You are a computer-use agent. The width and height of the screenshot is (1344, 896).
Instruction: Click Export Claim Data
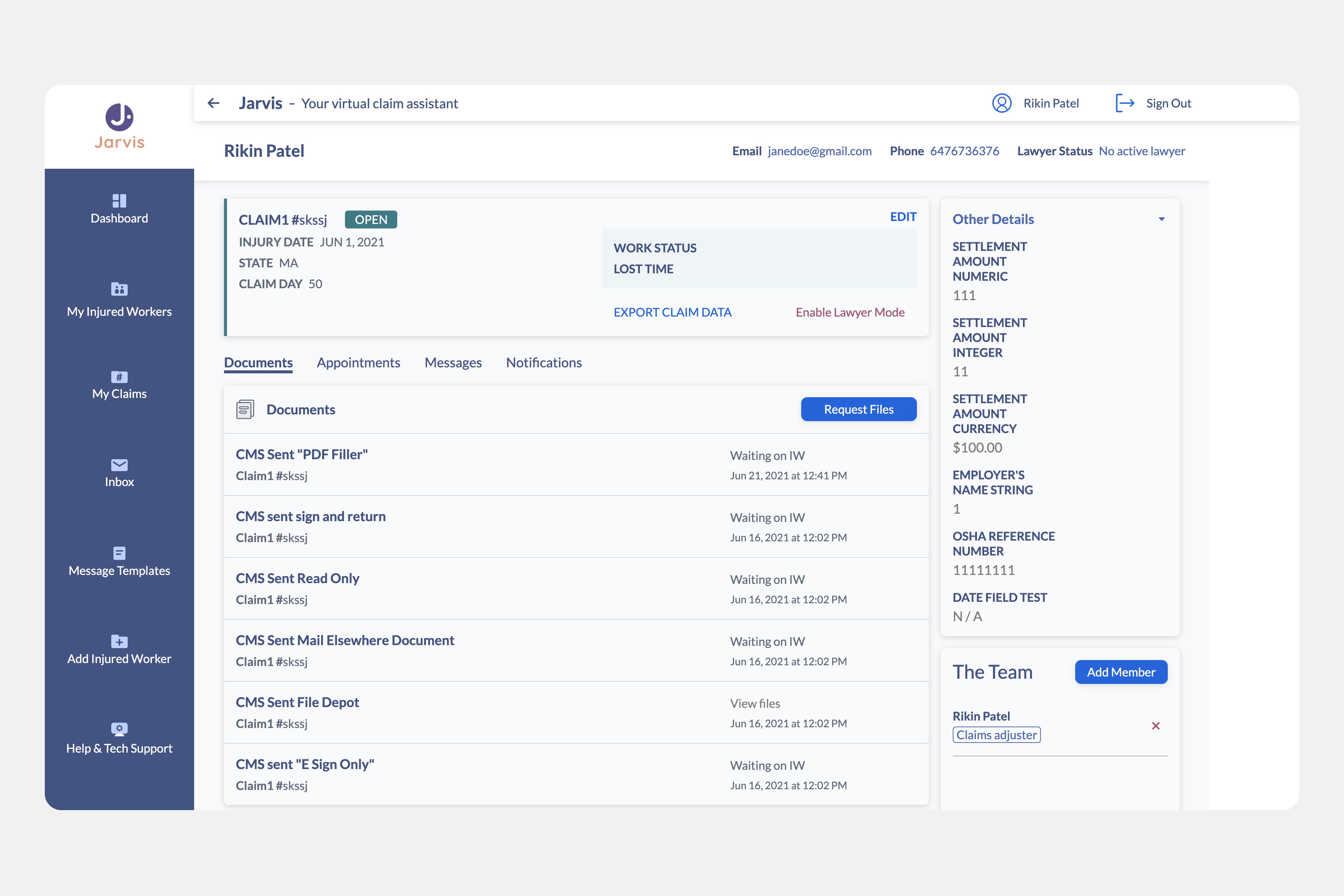click(673, 312)
